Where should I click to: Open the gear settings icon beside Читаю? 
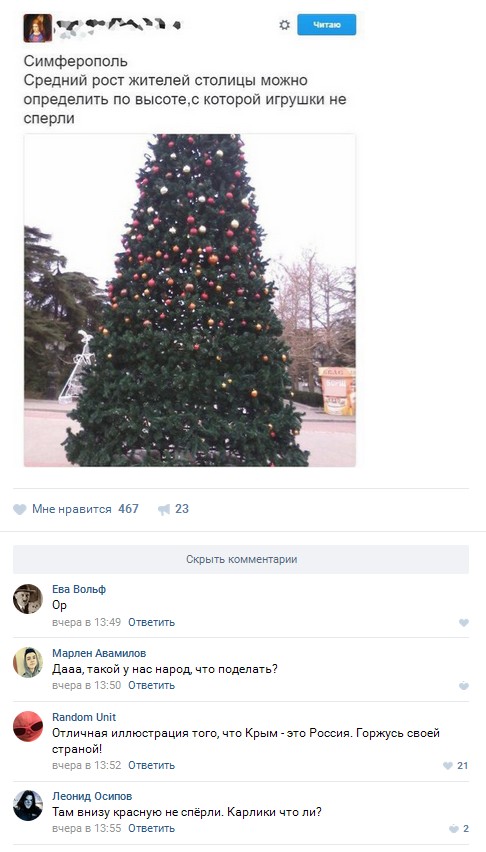click(x=284, y=25)
